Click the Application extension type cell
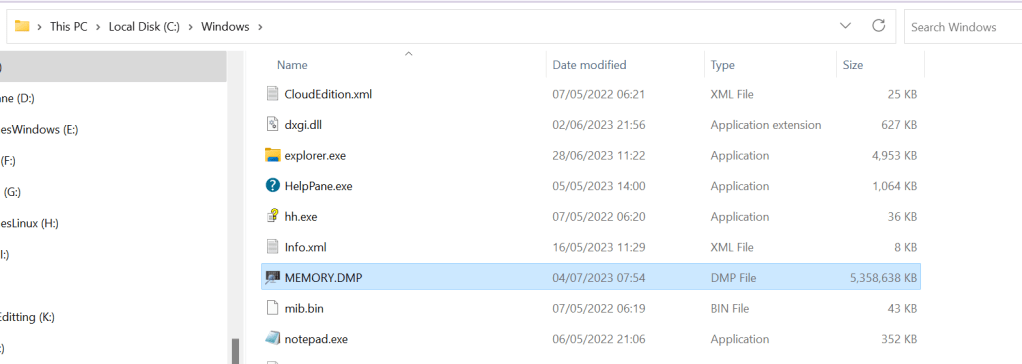 (x=765, y=125)
